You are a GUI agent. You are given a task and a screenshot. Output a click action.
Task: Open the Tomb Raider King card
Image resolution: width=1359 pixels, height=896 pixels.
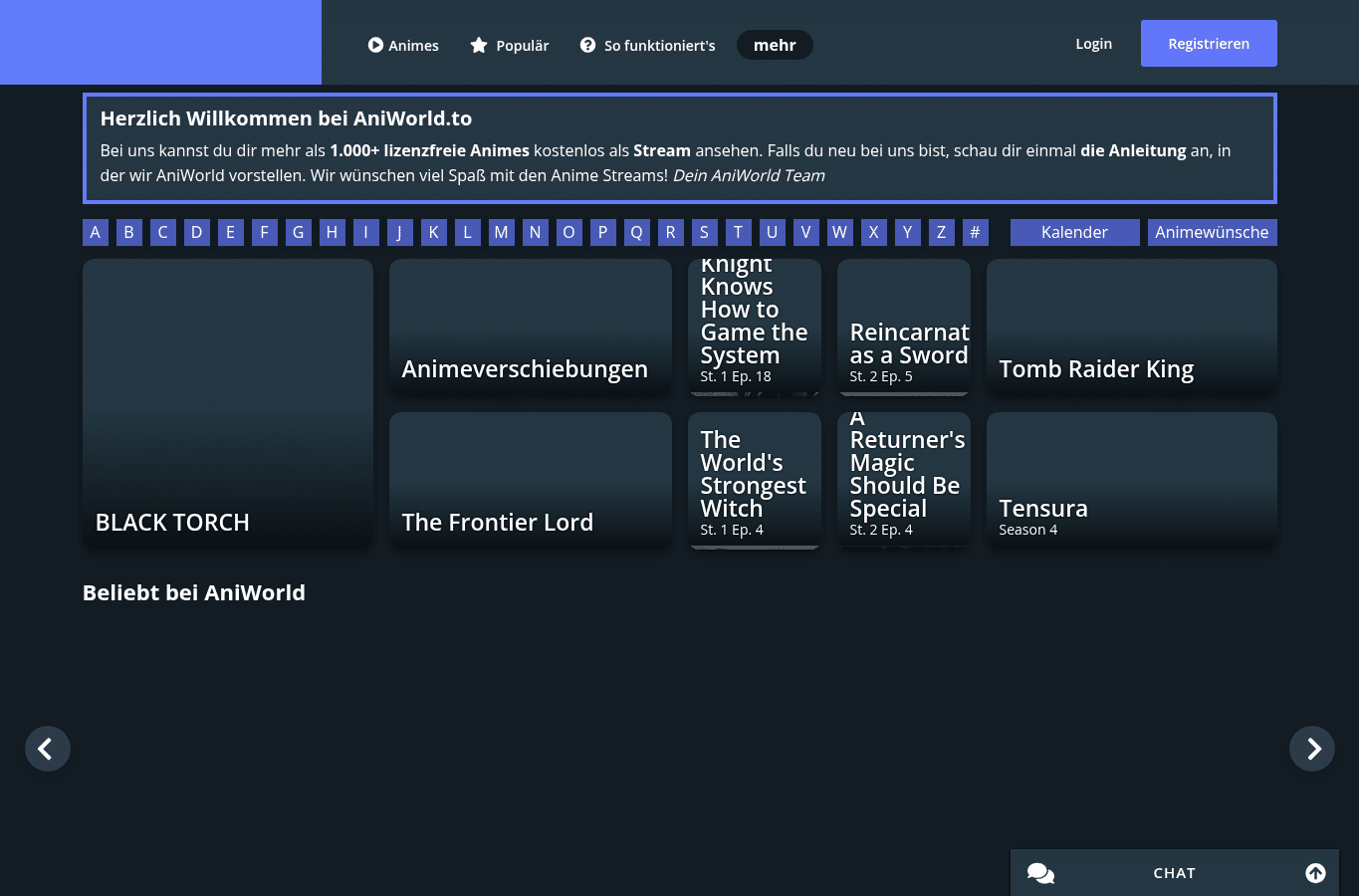[1132, 327]
